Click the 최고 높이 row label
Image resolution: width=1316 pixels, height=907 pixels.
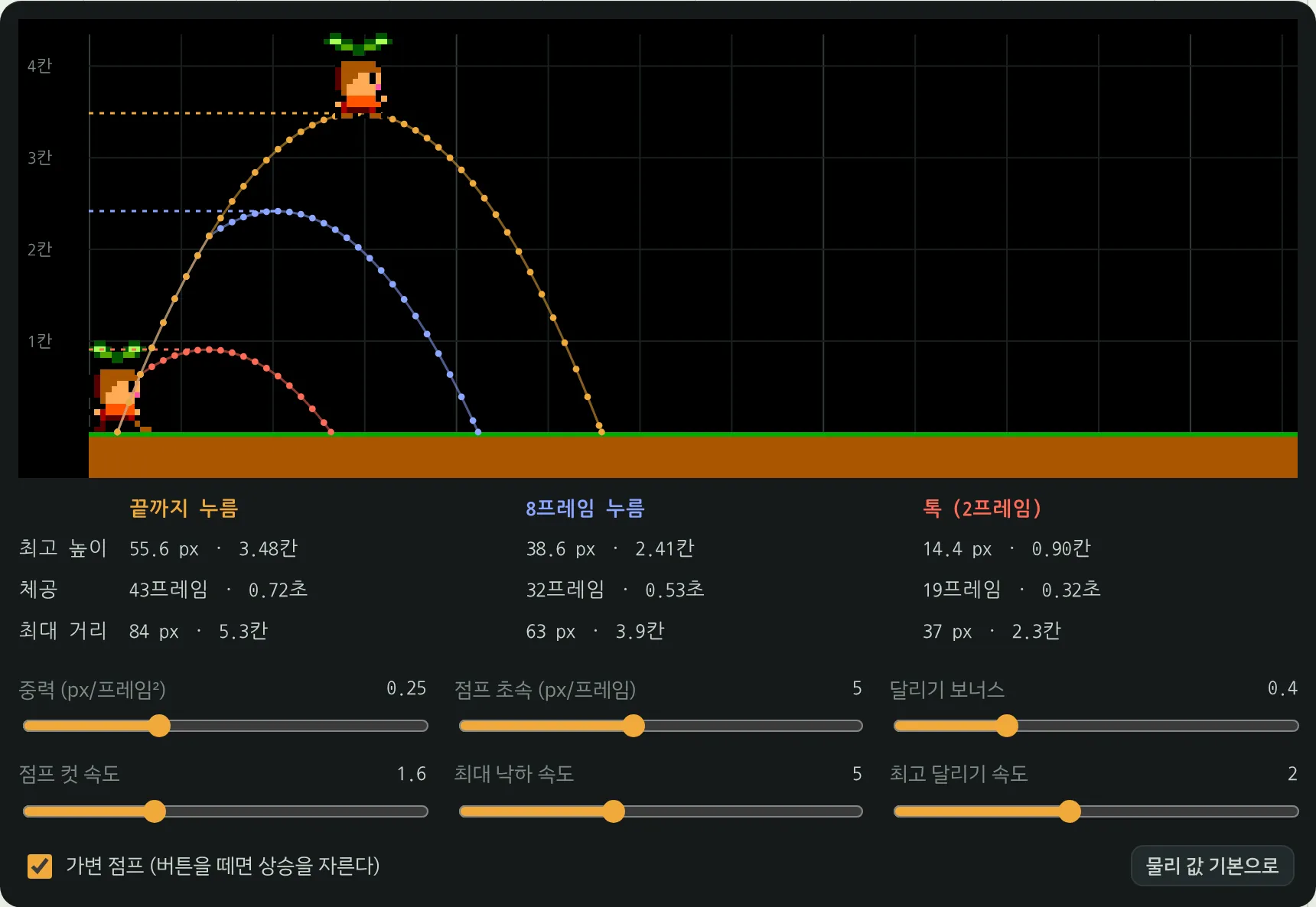click(x=63, y=548)
